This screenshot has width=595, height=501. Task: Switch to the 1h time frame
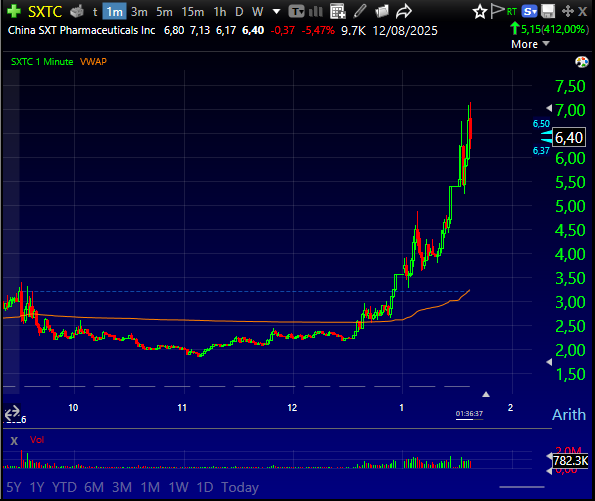click(x=220, y=12)
